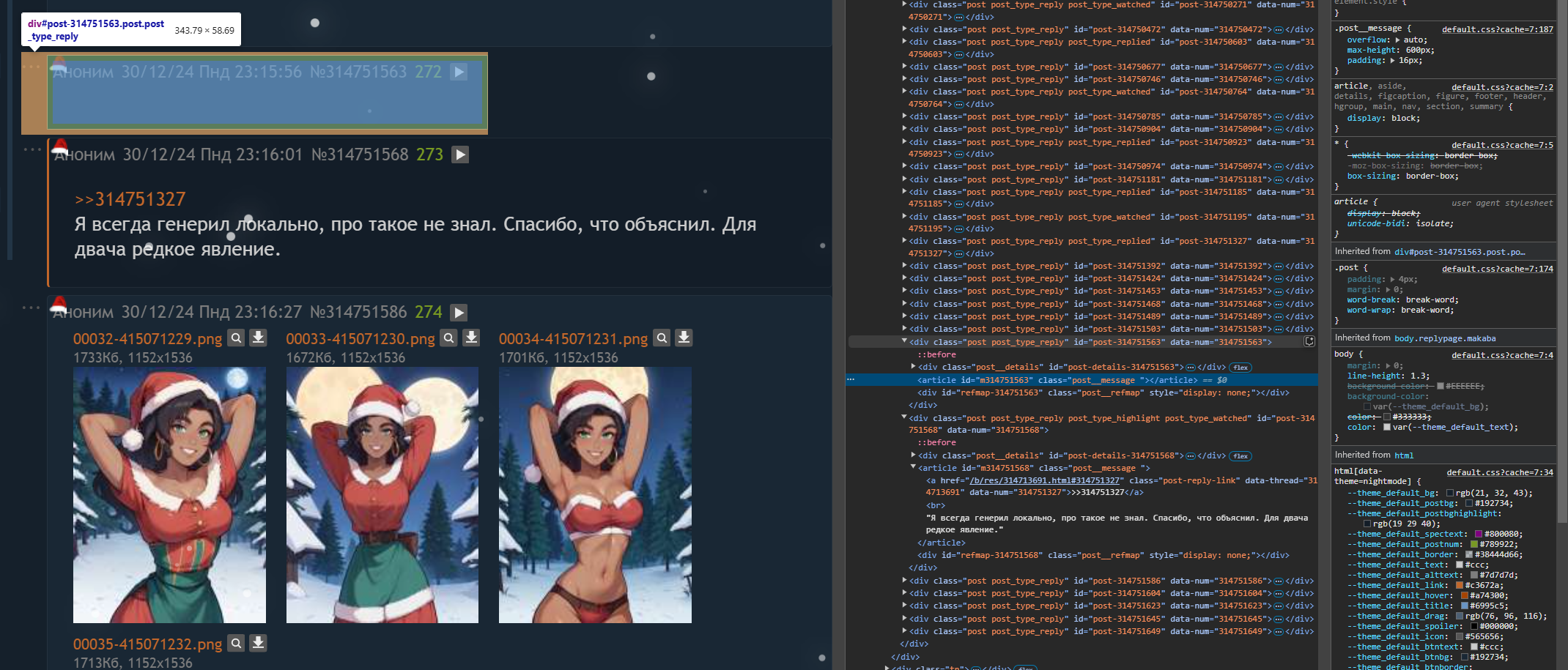Click inherited-from html link
Image resolution: width=1568 pixels, height=670 pixels.
click(x=1404, y=455)
